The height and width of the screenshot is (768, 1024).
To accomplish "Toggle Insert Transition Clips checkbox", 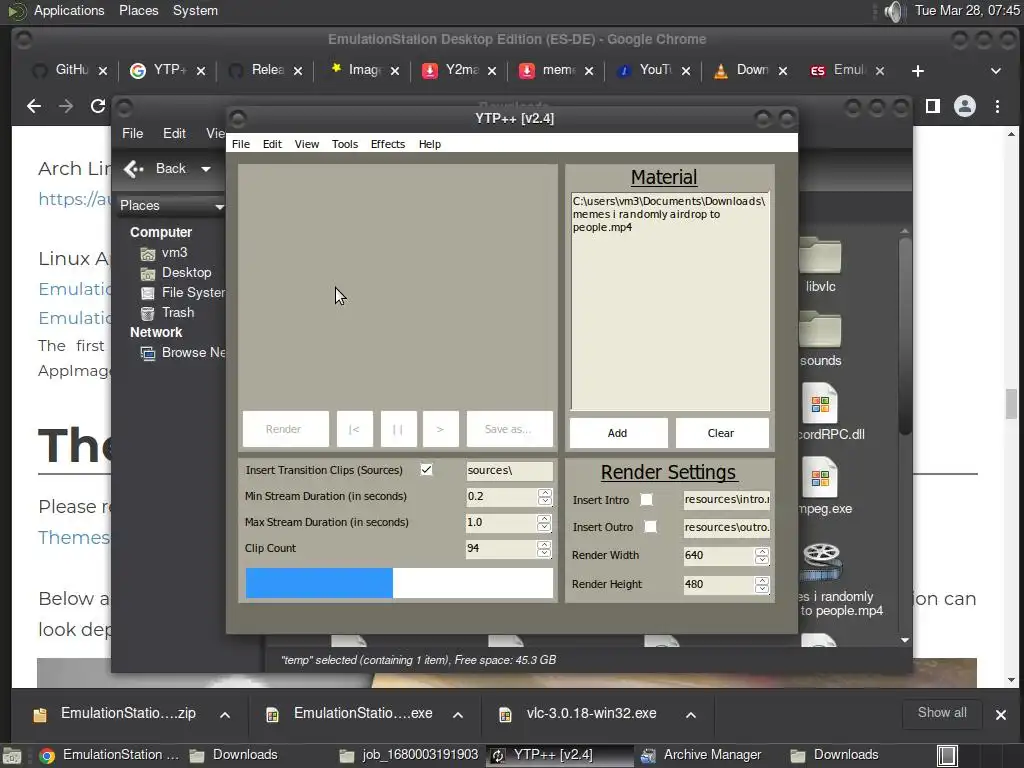I will point(426,470).
